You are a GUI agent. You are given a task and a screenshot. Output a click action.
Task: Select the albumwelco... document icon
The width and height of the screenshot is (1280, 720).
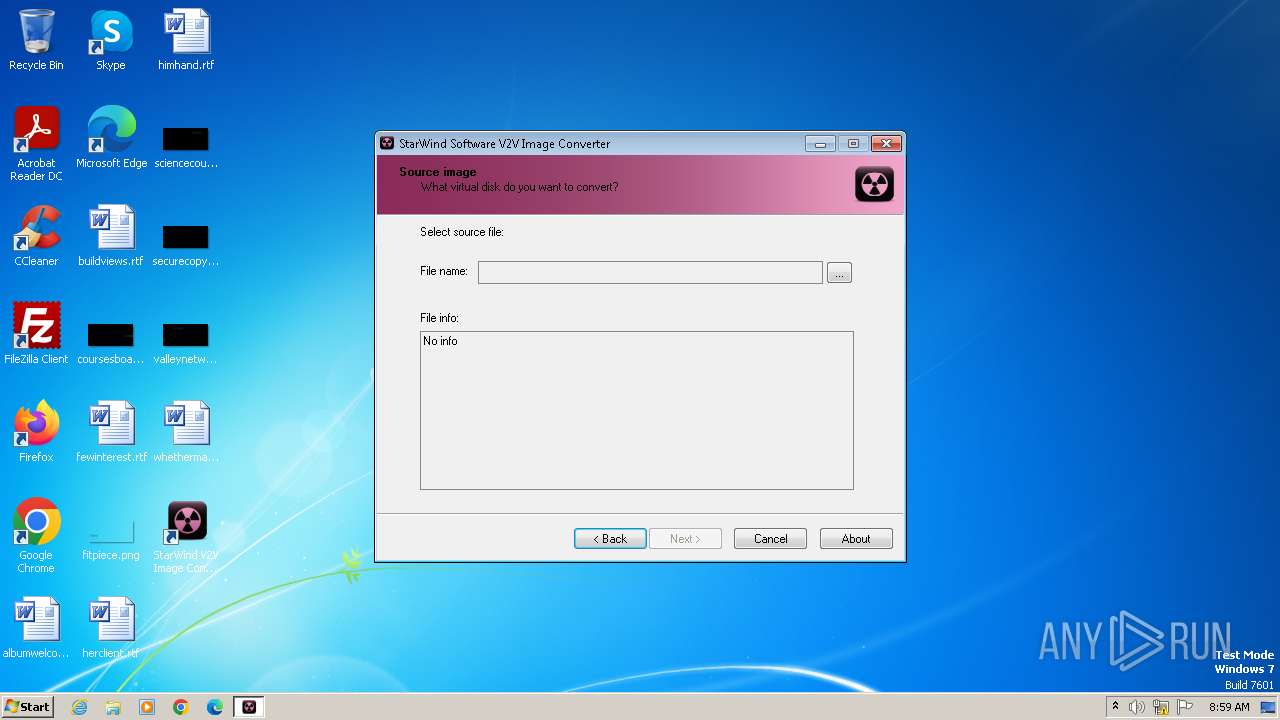coord(36,628)
